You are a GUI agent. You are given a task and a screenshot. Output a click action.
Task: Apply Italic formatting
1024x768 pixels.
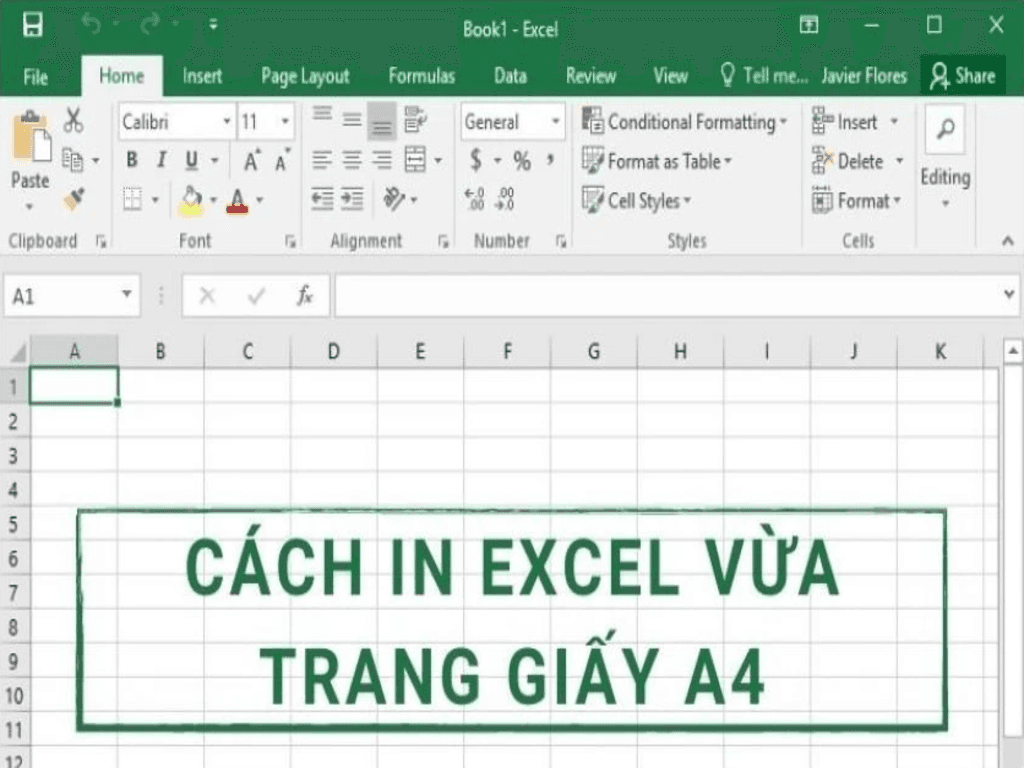tap(161, 159)
